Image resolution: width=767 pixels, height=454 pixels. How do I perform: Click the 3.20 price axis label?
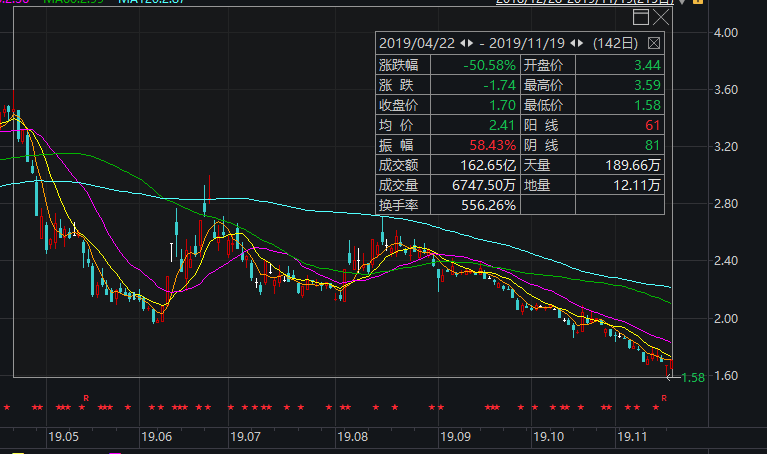point(726,147)
